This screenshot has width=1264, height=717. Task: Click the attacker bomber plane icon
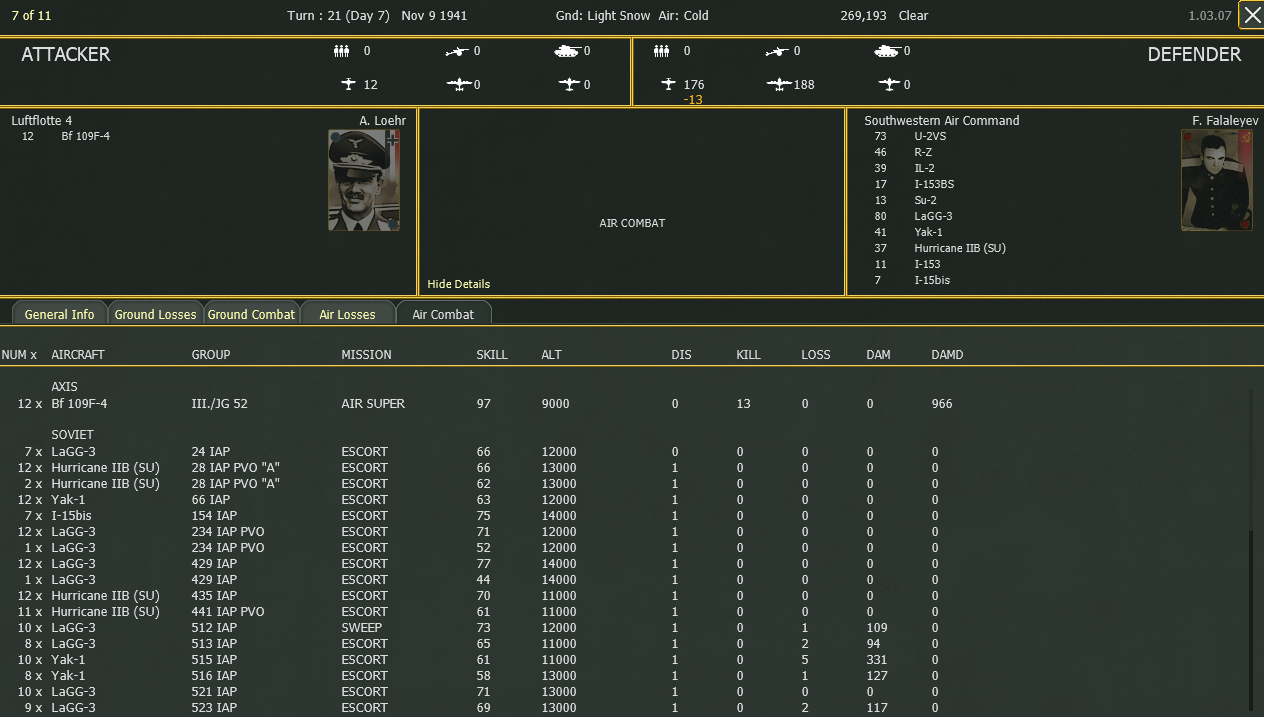[459, 85]
